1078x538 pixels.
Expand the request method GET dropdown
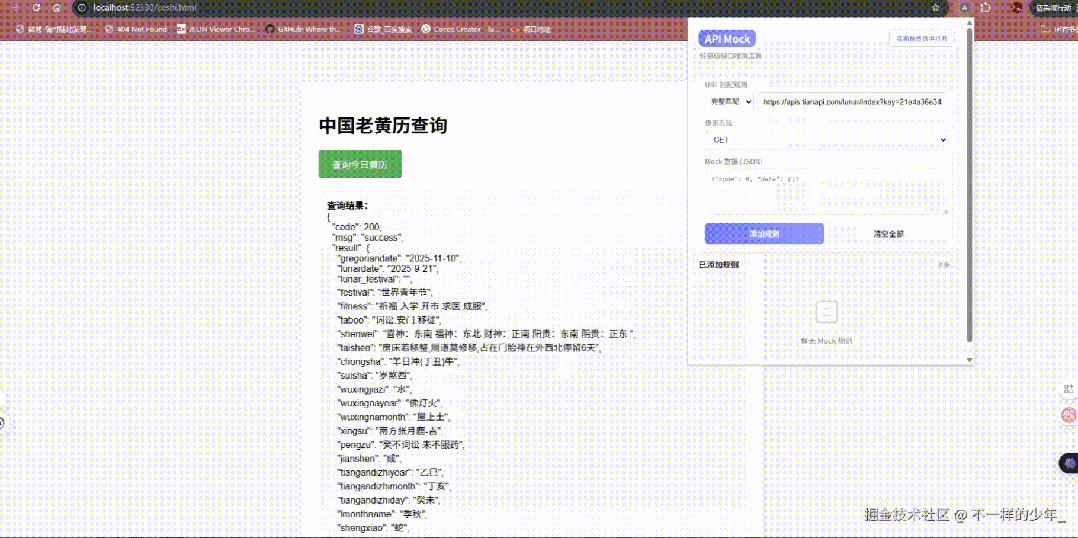[x=825, y=140]
